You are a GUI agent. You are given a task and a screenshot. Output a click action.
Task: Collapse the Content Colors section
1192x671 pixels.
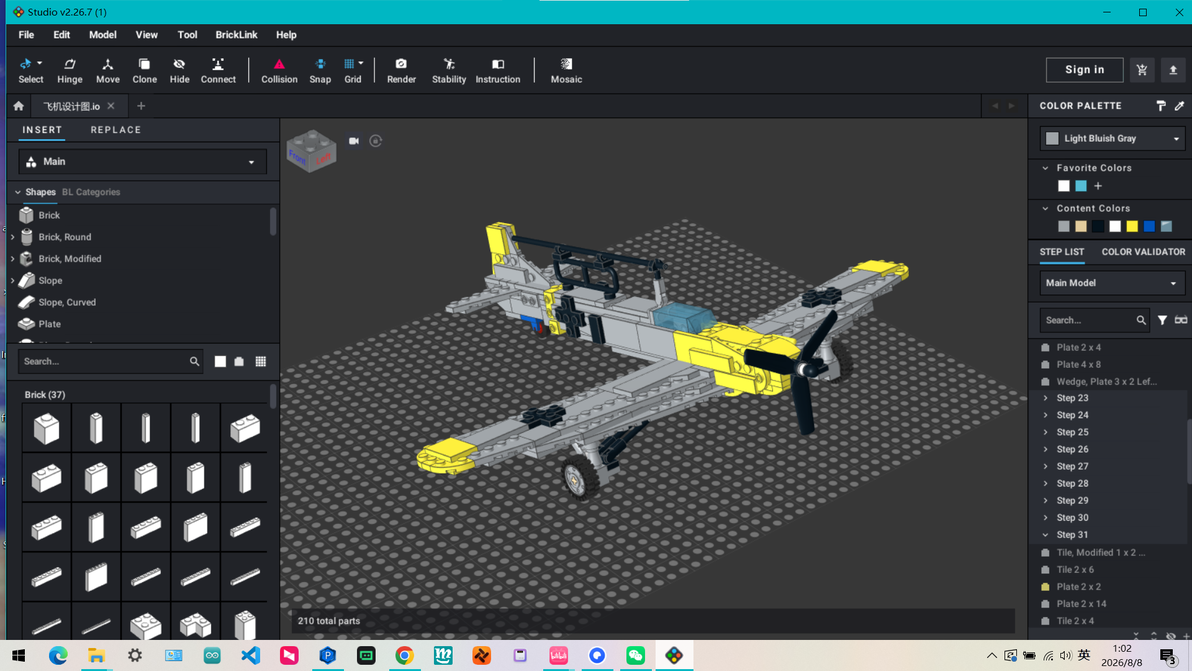point(1045,208)
